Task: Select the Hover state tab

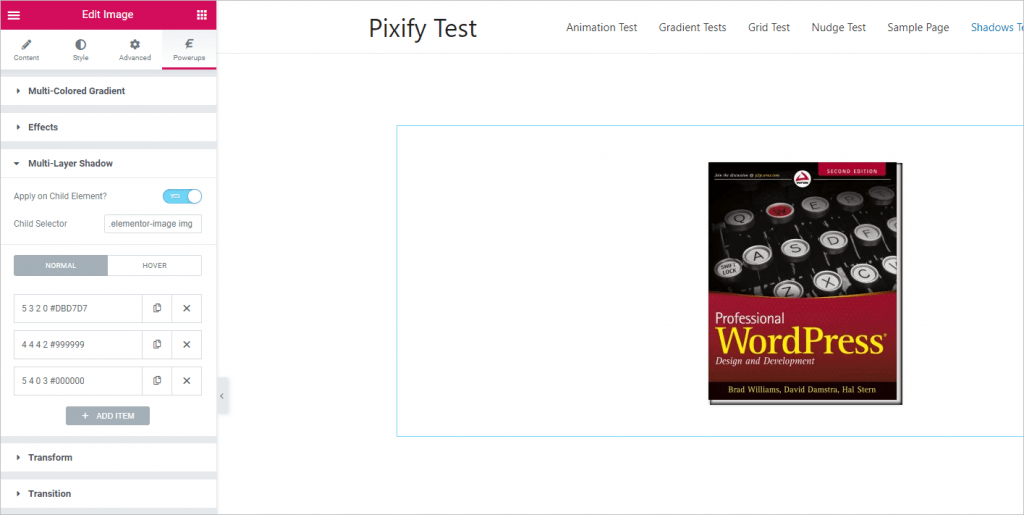Action: coord(155,266)
